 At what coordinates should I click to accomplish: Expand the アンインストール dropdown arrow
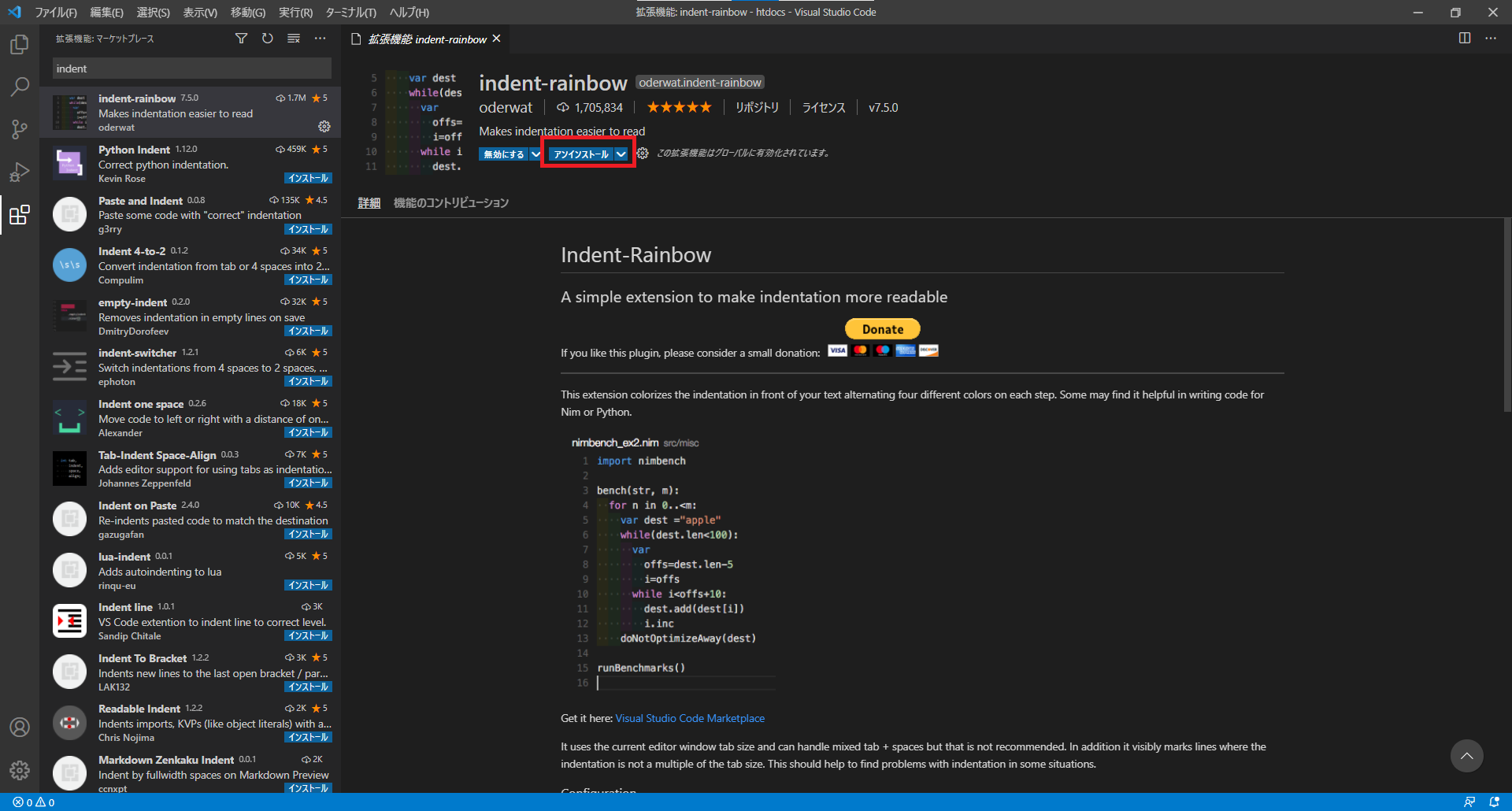coord(622,154)
